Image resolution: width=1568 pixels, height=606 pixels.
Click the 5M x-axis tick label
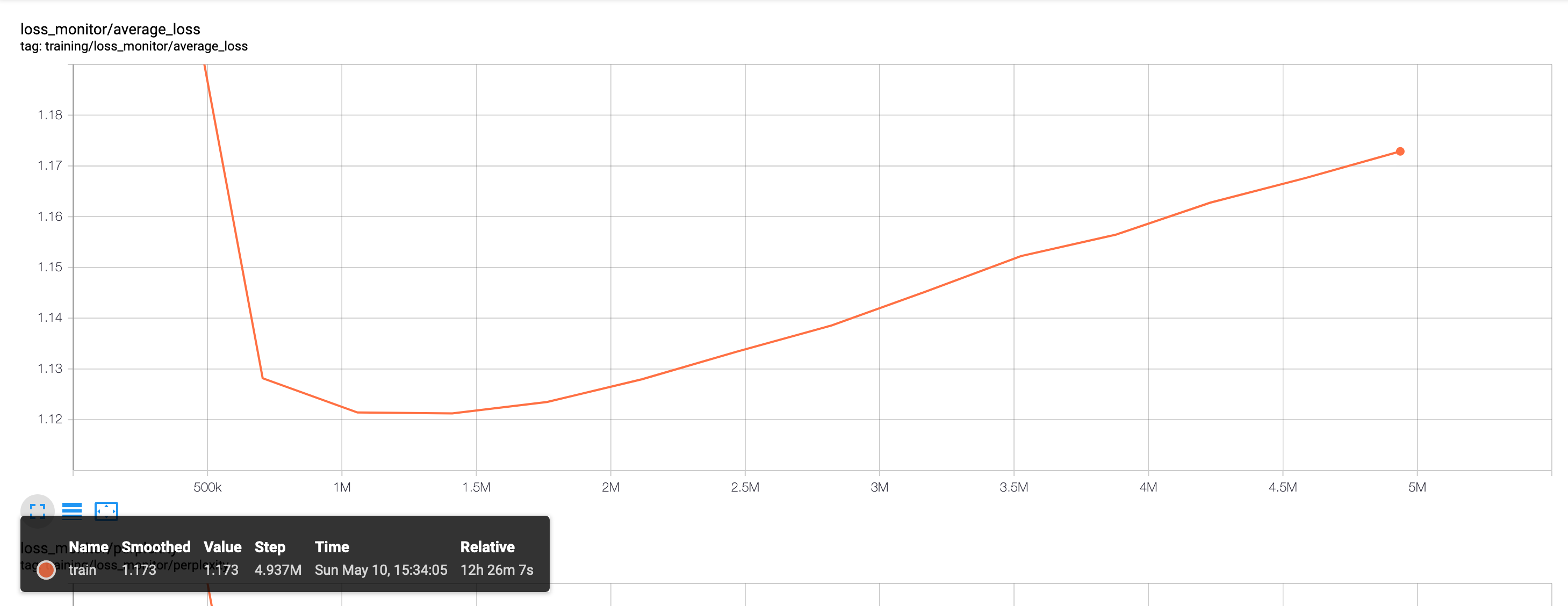(1416, 487)
